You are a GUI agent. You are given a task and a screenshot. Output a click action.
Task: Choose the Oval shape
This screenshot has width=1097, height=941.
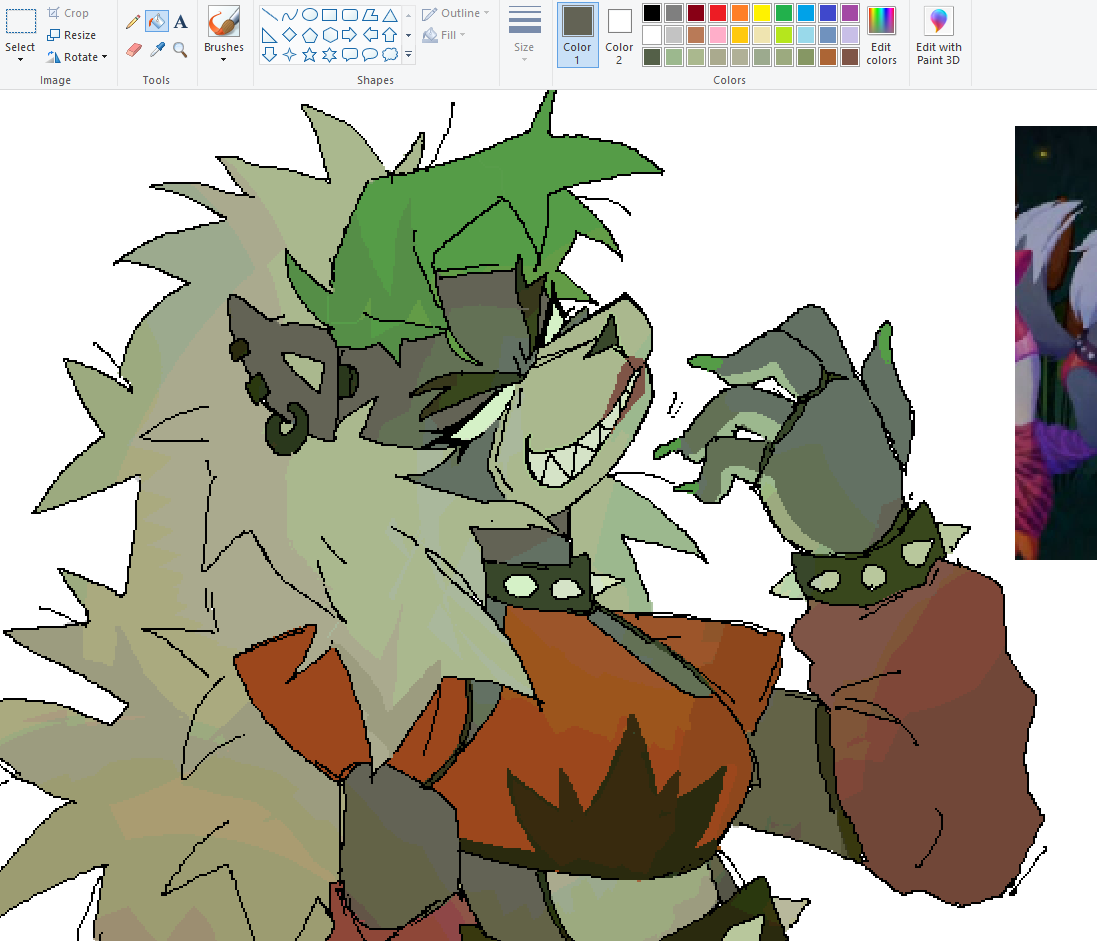[310, 14]
